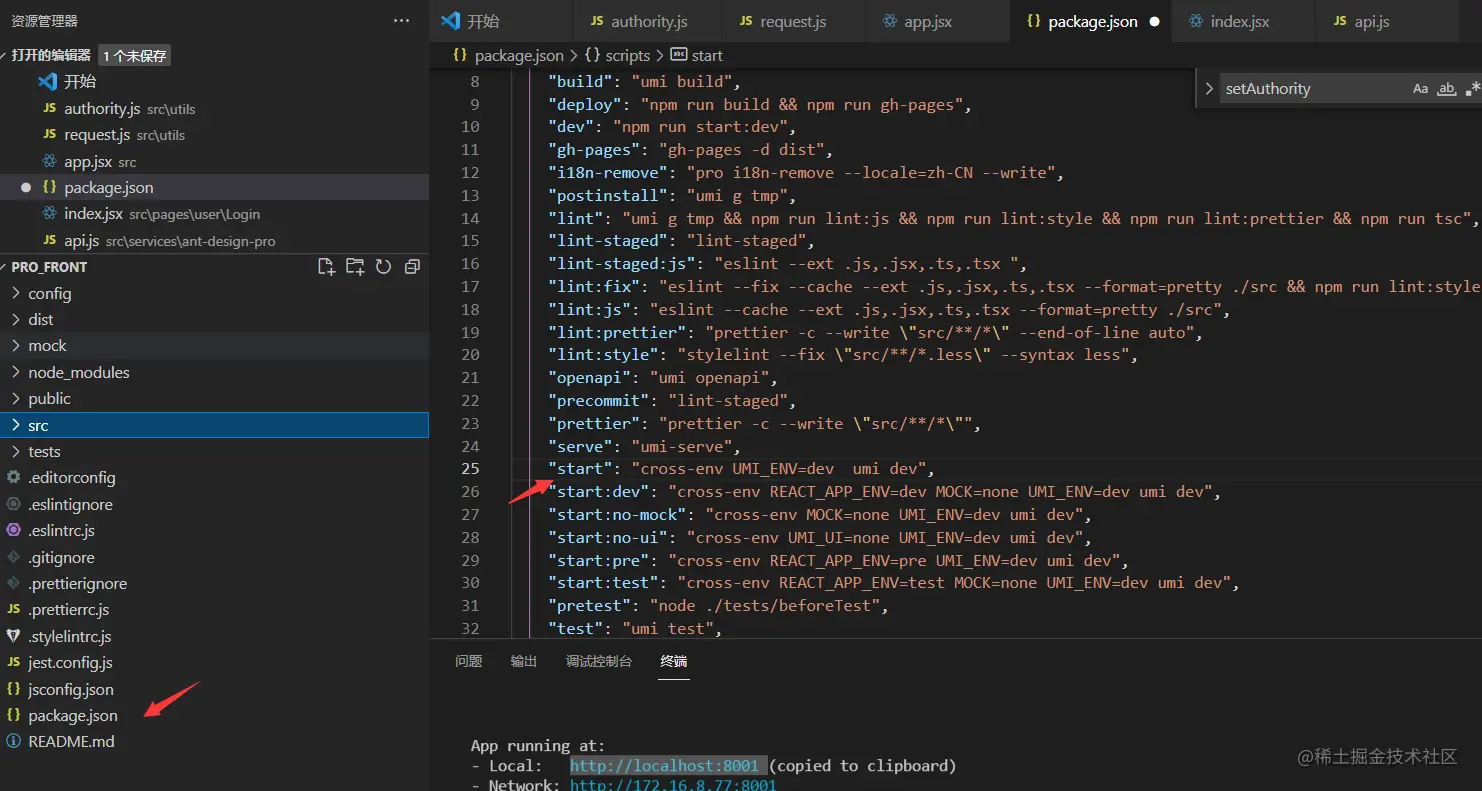Screen dimensions: 1482x791
Task: Select the 终端 terminal panel tab
Action: point(674,661)
